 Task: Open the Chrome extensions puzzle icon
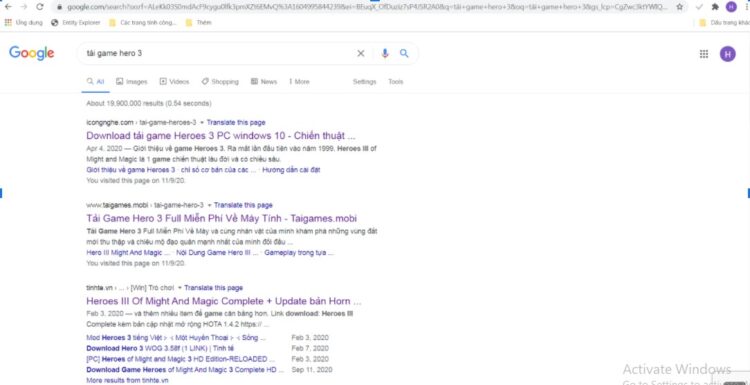point(715,7)
